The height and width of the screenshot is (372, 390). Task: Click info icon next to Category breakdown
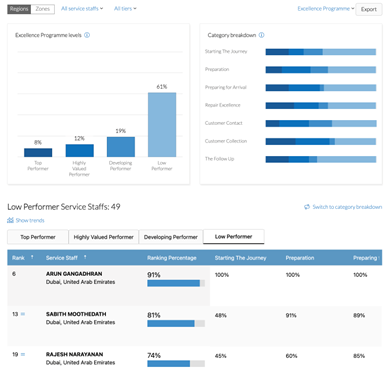[262, 35]
